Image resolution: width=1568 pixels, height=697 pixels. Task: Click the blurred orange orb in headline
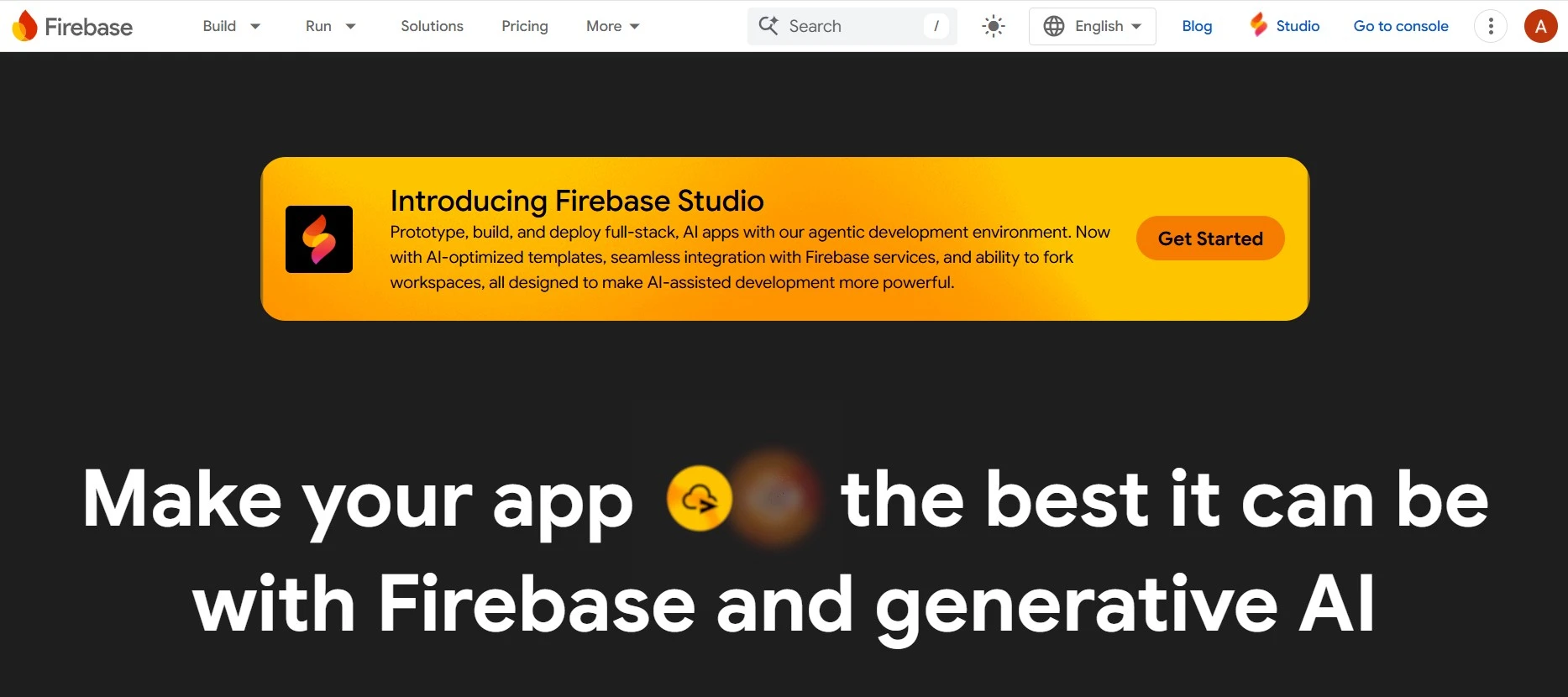click(x=774, y=499)
